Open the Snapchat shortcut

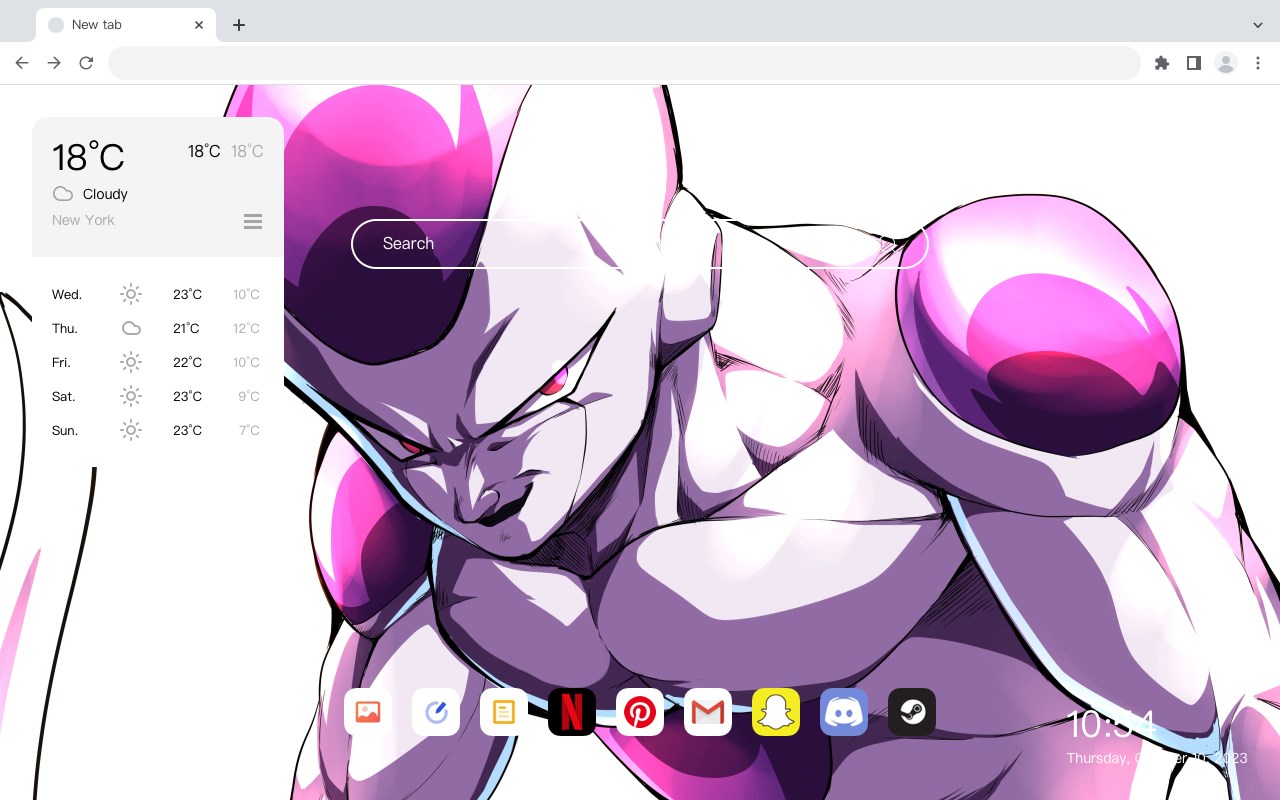(x=776, y=712)
